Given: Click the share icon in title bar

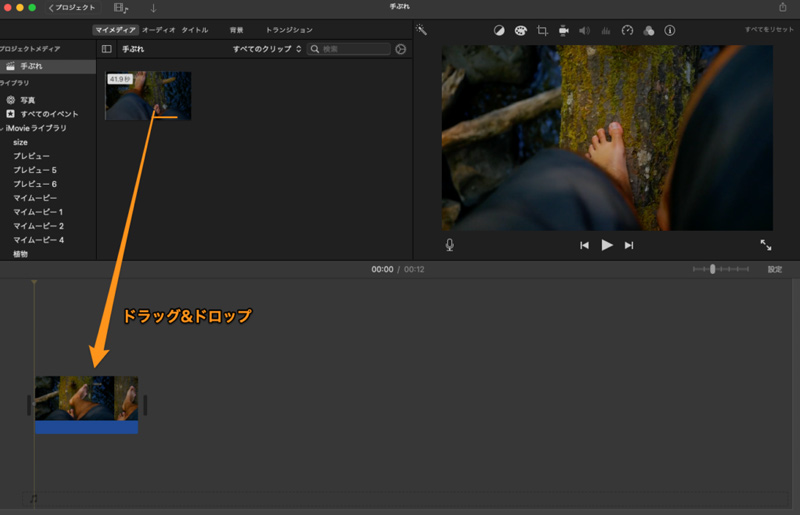Looking at the screenshot, I should point(783,7).
